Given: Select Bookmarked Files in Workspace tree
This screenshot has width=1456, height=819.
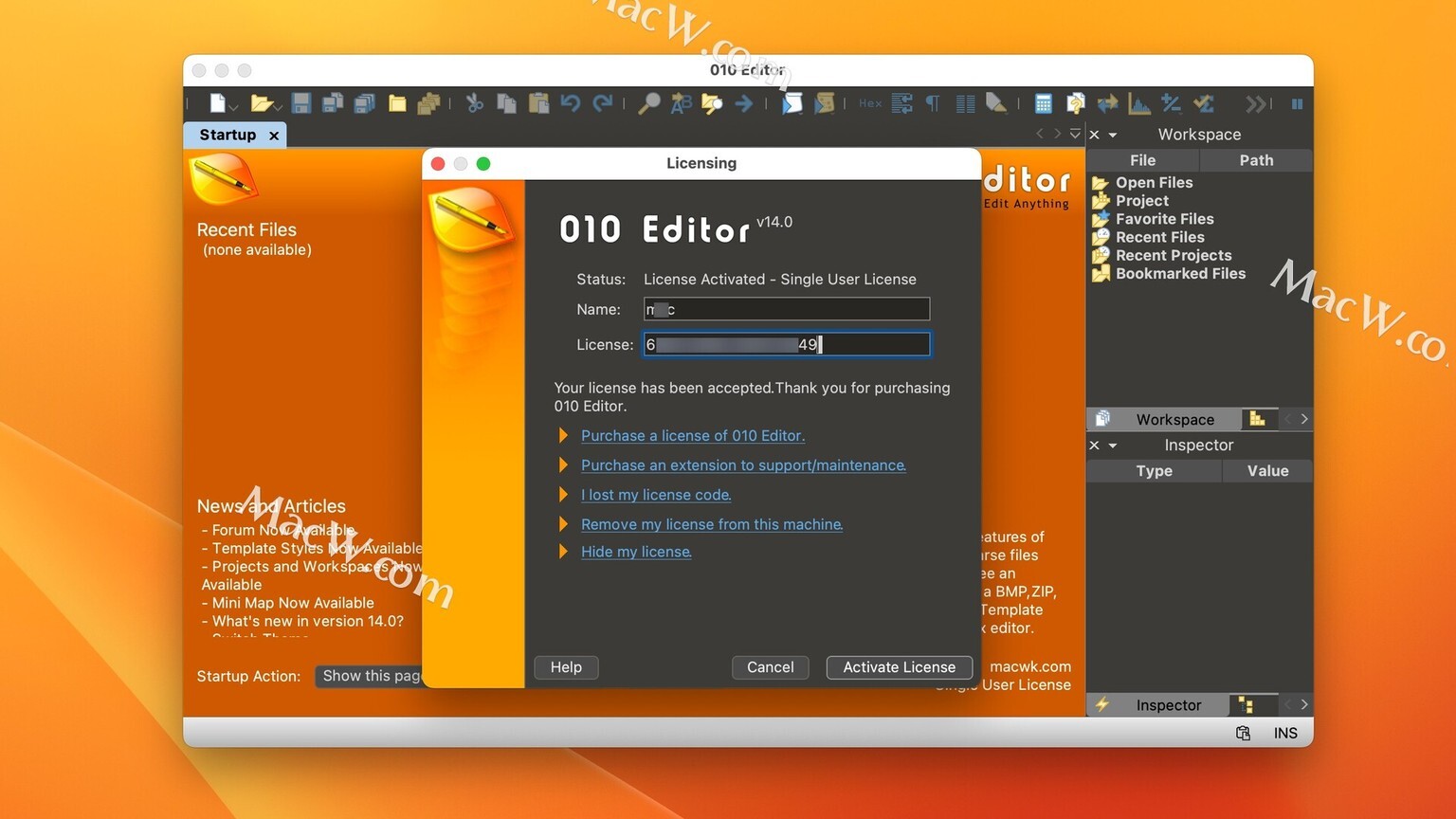Looking at the screenshot, I should 1180,273.
